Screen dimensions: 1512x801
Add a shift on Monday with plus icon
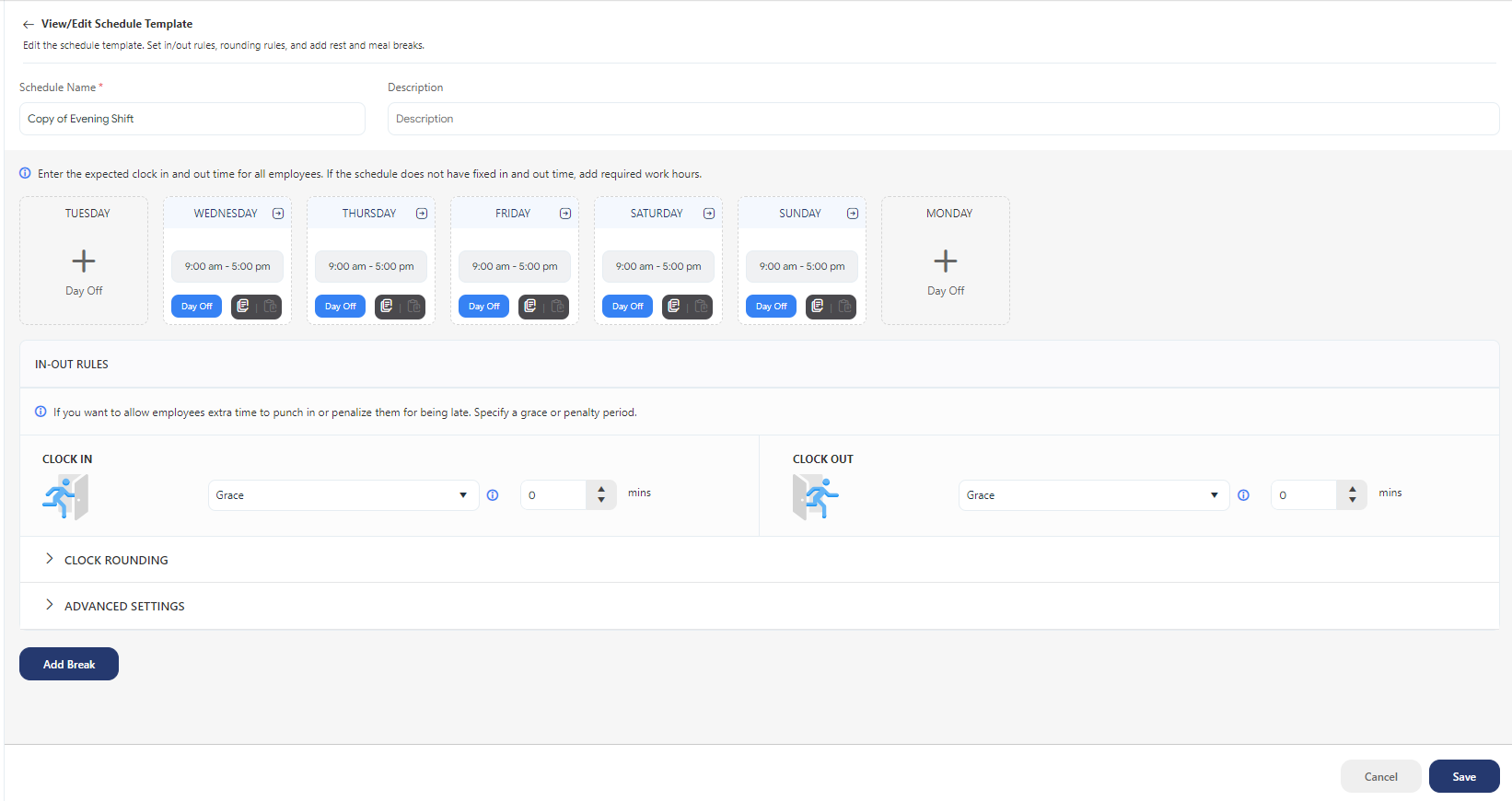[946, 261]
